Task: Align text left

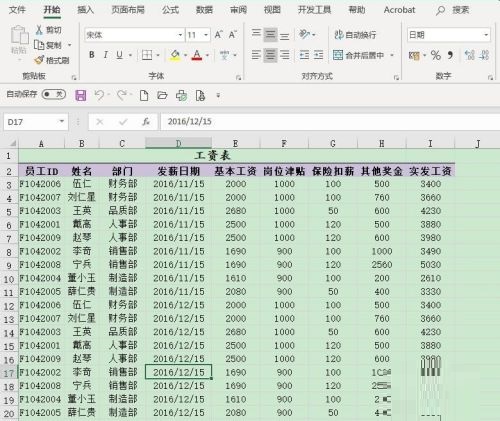Action: point(256,55)
